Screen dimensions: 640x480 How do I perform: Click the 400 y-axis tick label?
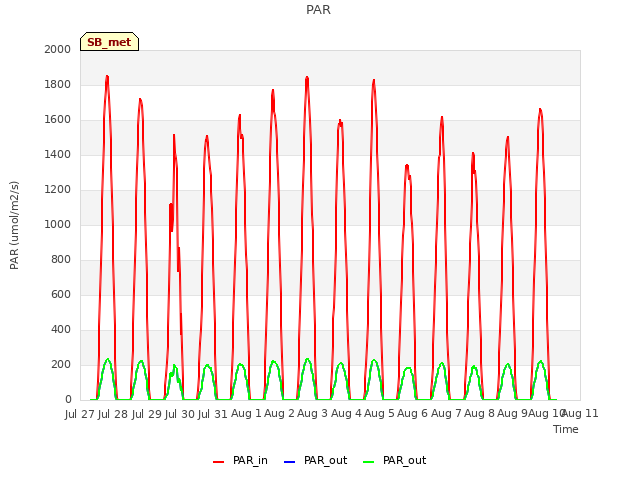[x=61, y=329]
